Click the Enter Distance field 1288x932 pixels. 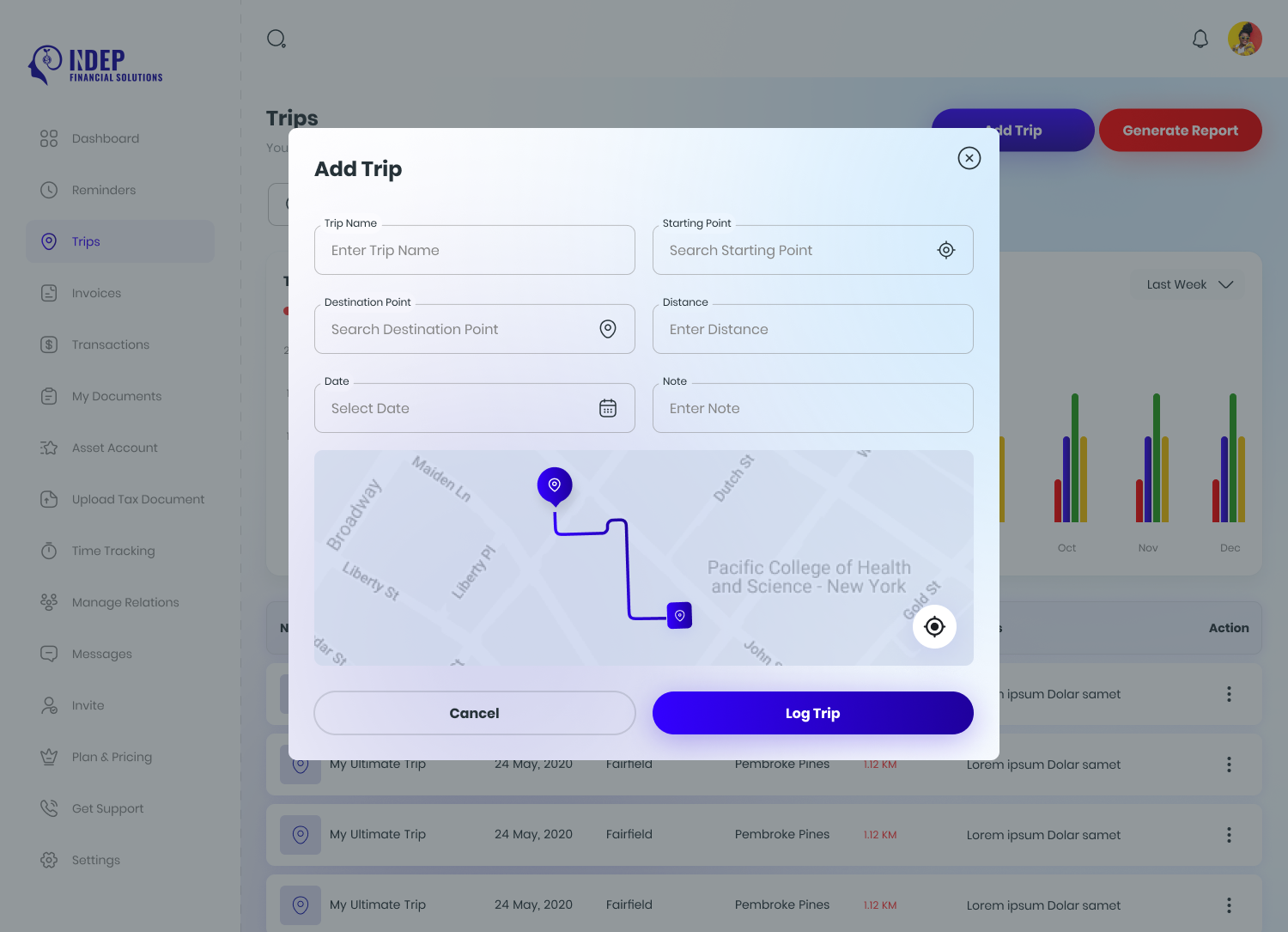coord(812,329)
